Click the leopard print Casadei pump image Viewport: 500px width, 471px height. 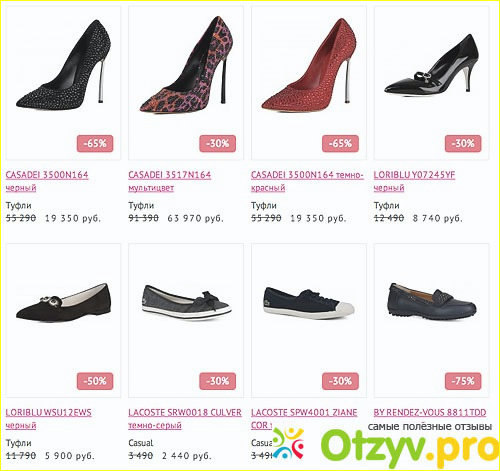(x=186, y=64)
